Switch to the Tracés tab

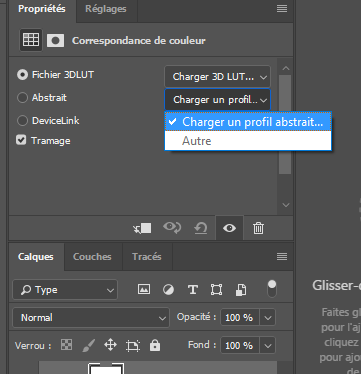147,257
